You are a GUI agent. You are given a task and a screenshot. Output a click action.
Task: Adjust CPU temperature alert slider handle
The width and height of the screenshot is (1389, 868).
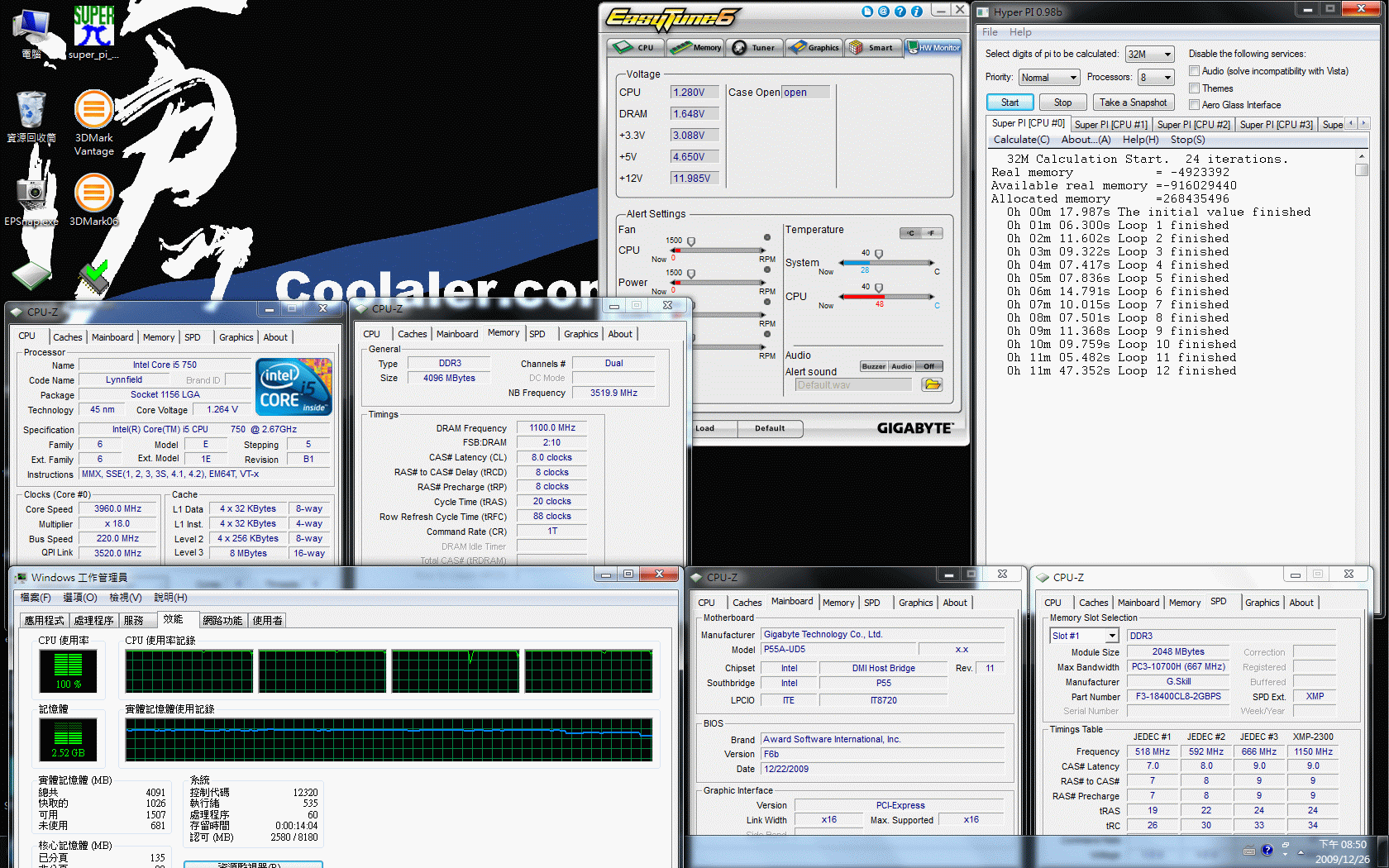point(878,289)
